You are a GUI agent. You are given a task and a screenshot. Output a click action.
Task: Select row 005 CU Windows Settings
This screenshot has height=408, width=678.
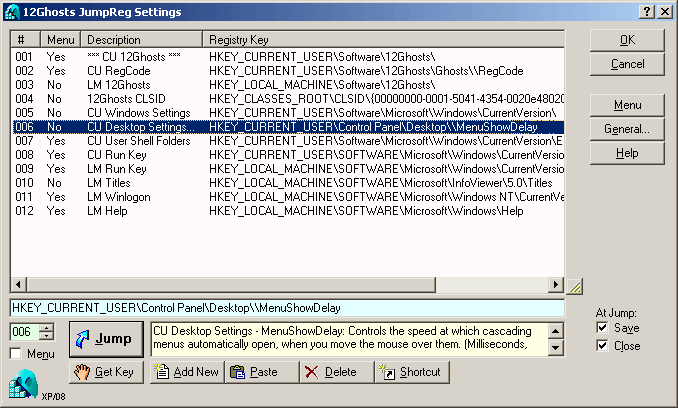point(287,113)
